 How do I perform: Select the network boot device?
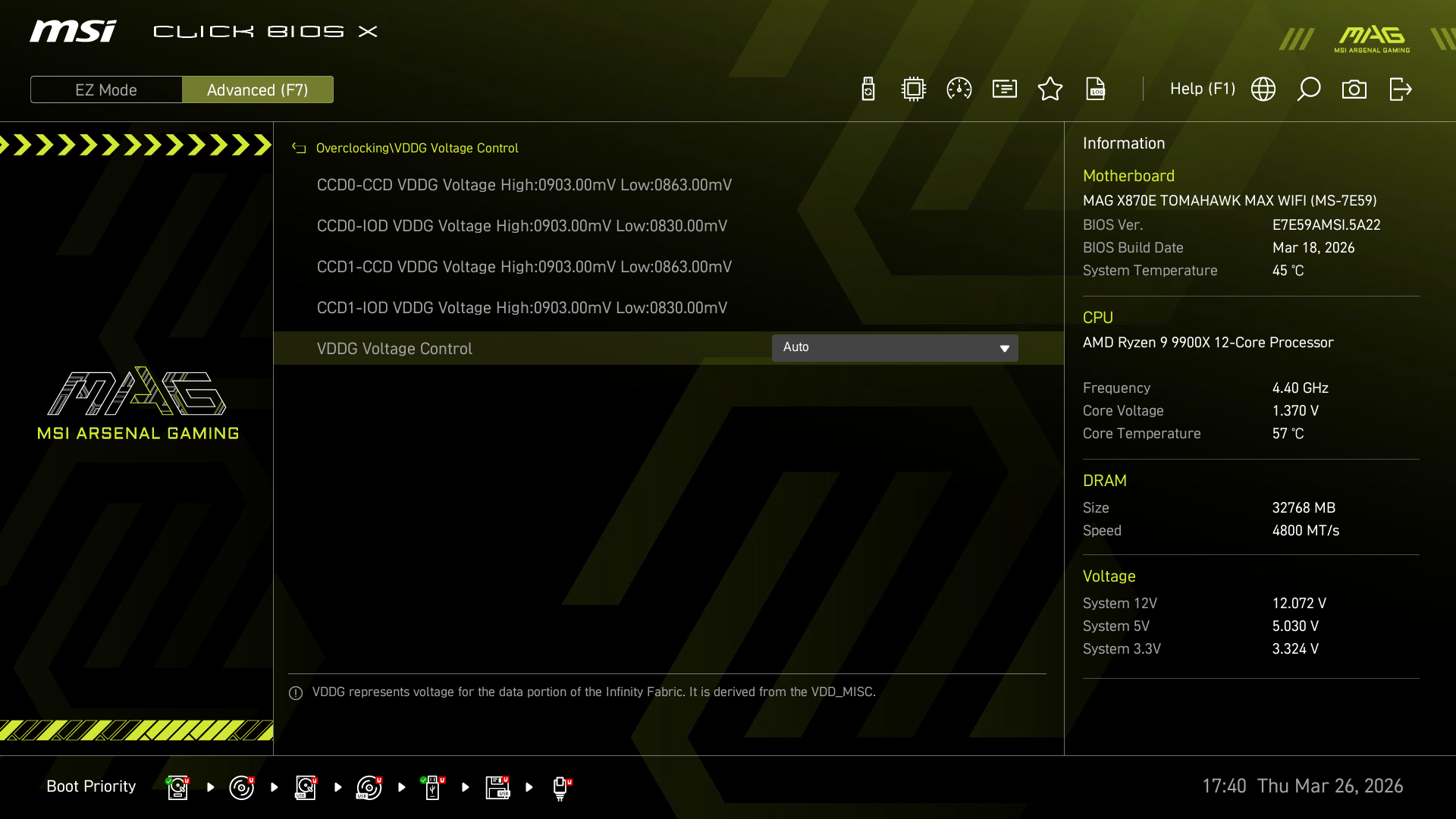(561, 787)
